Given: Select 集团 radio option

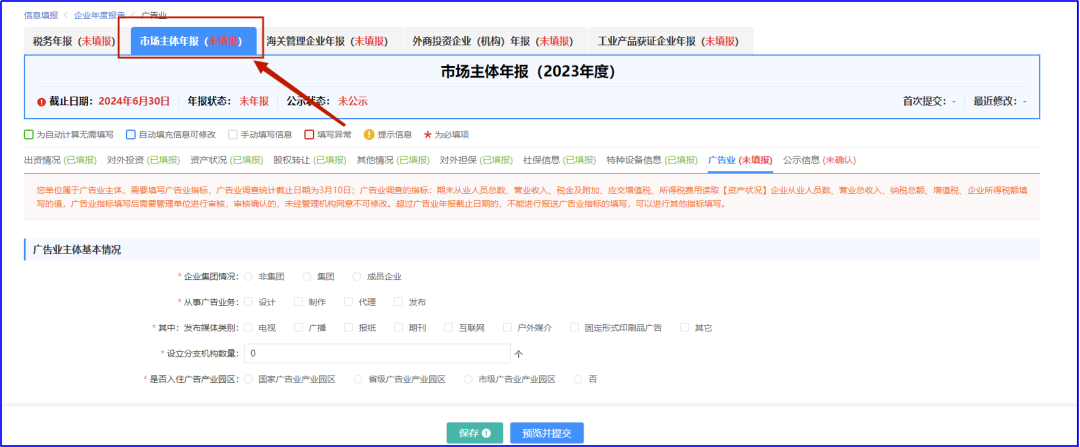Looking at the screenshot, I should click(x=307, y=276).
